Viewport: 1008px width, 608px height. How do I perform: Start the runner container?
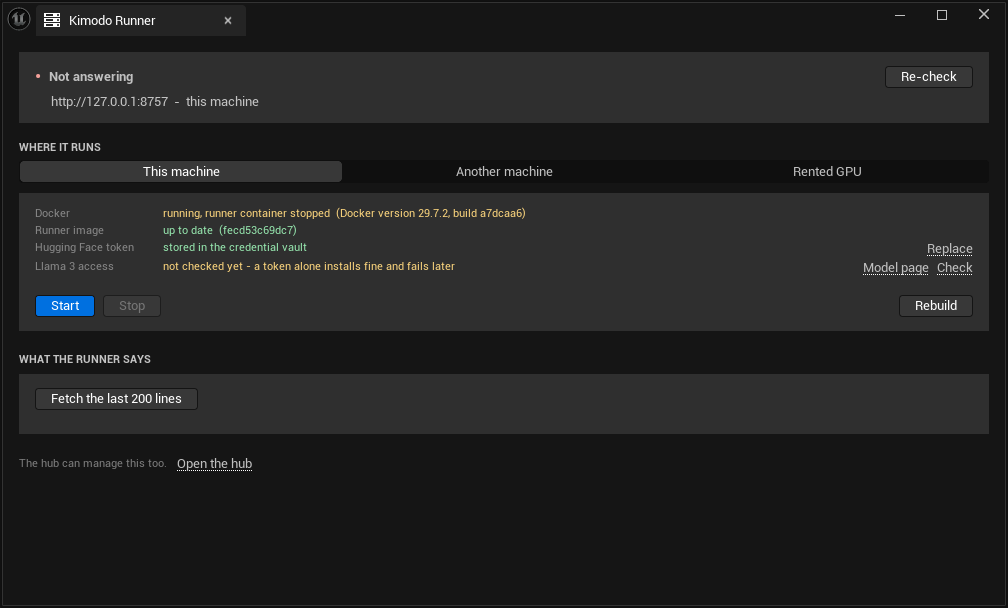coord(65,306)
